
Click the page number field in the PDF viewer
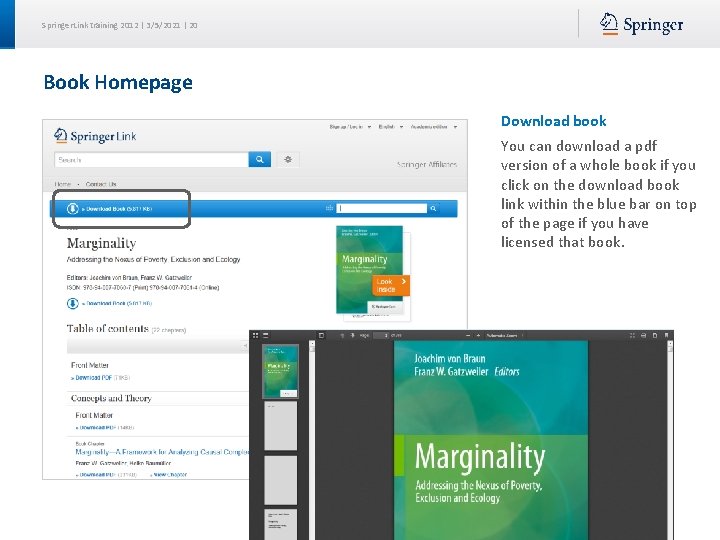381,336
